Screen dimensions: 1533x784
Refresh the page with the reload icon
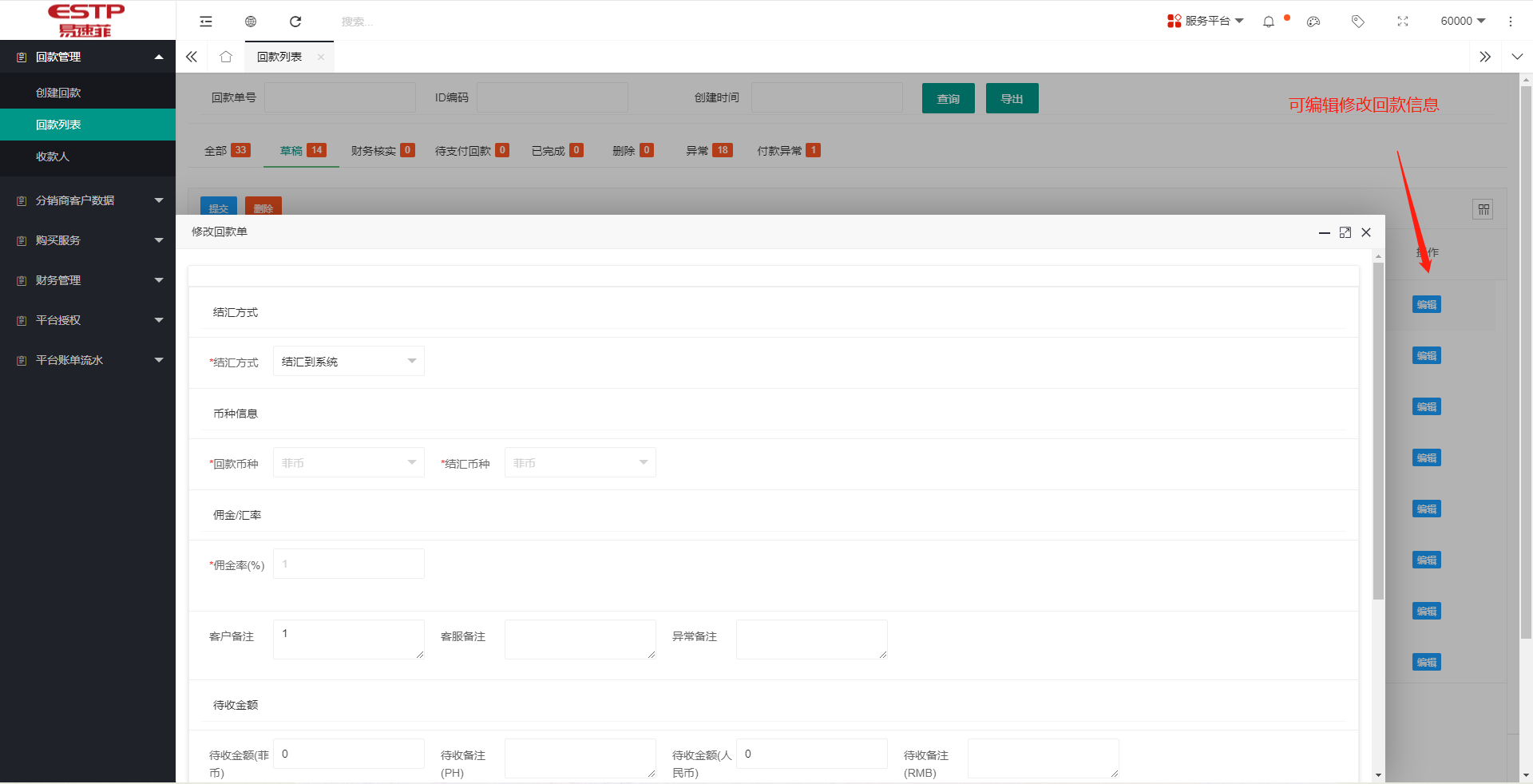pos(295,22)
